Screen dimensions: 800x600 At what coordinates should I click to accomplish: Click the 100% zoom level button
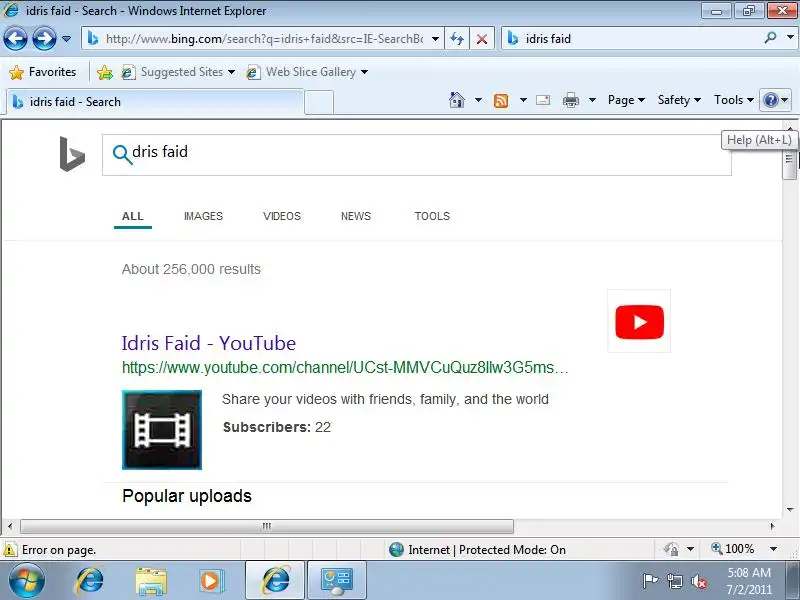click(x=733, y=549)
